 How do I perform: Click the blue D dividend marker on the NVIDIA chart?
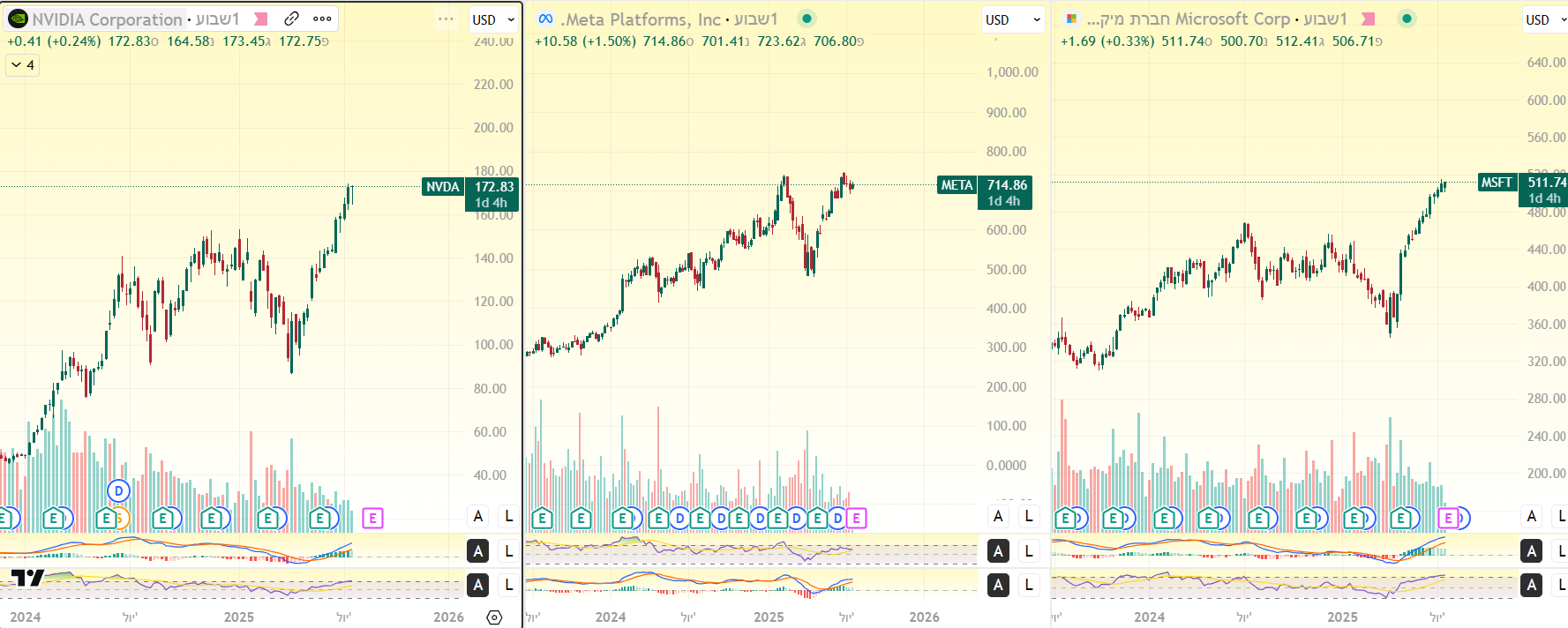118,491
